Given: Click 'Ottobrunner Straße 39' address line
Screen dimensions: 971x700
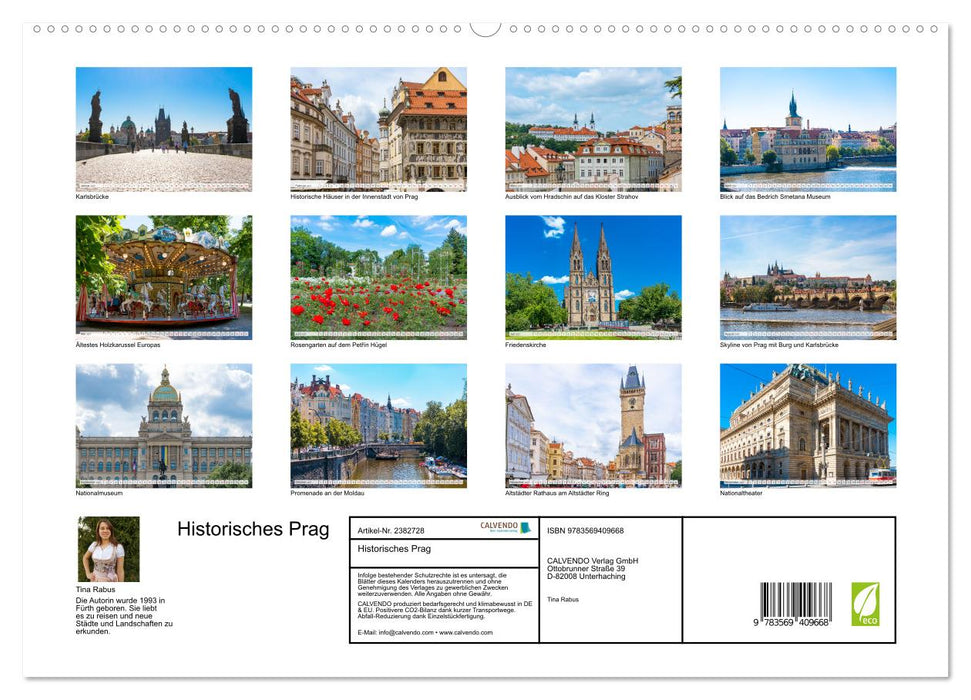Looking at the screenshot, I should pyautogui.click(x=586, y=568).
